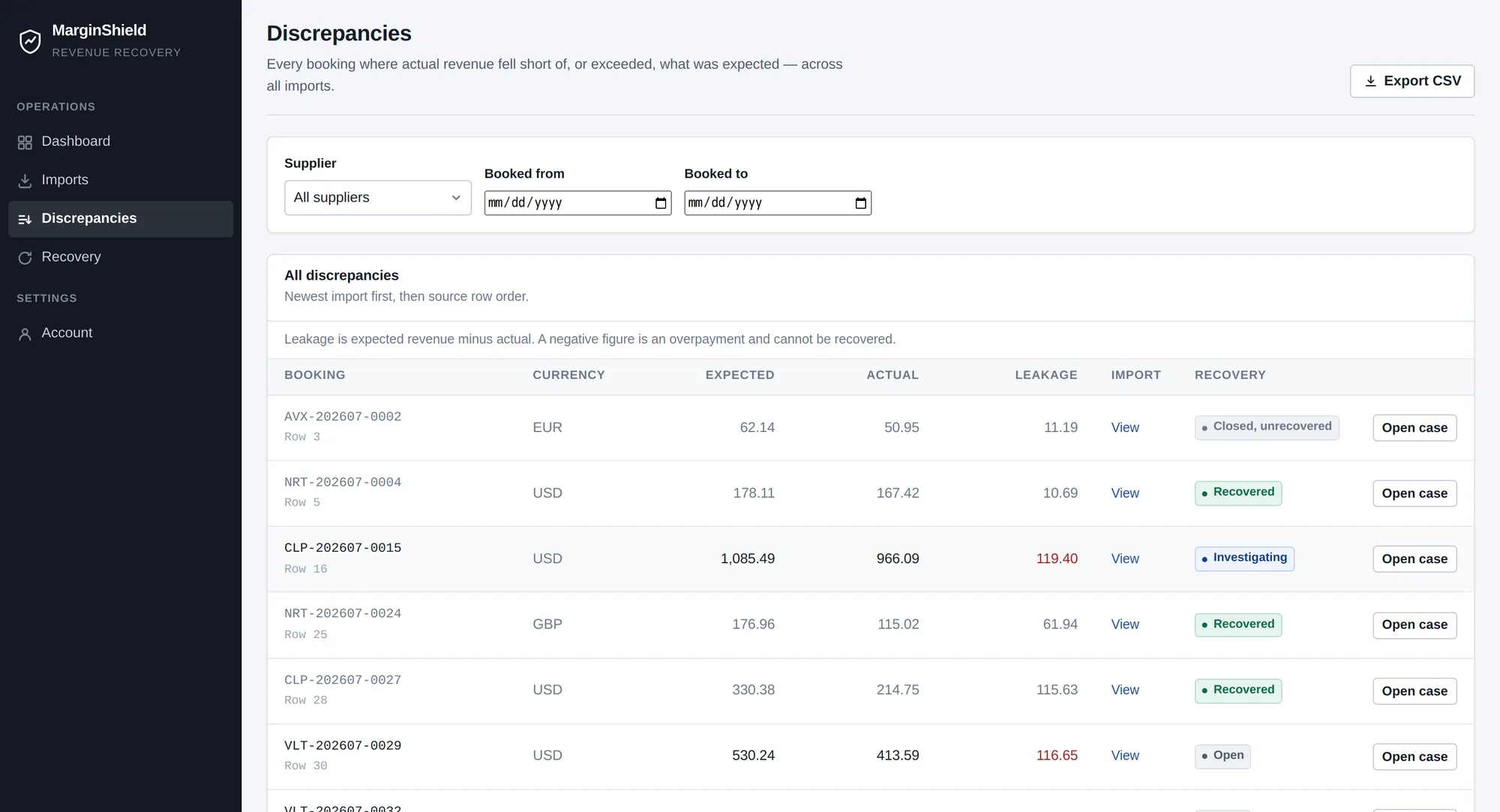Click the Closed, unrecovered status badge
This screenshot has height=812, width=1500.
[1267, 427]
